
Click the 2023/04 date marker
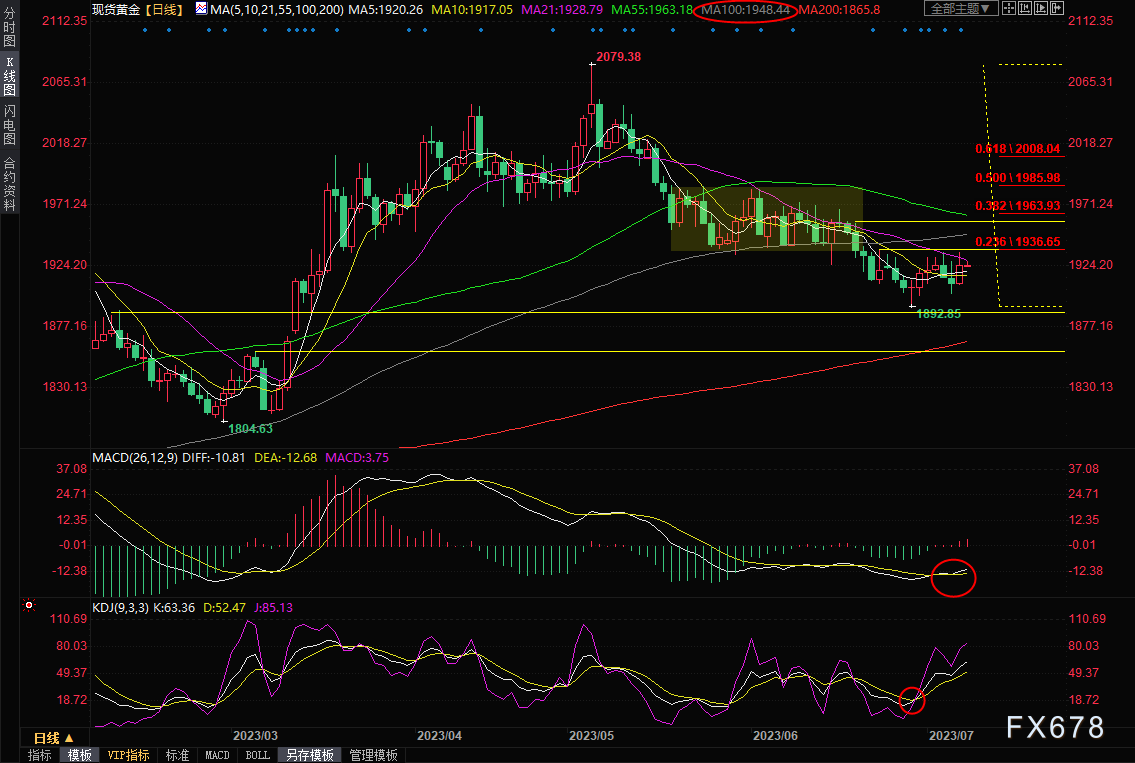click(x=439, y=735)
